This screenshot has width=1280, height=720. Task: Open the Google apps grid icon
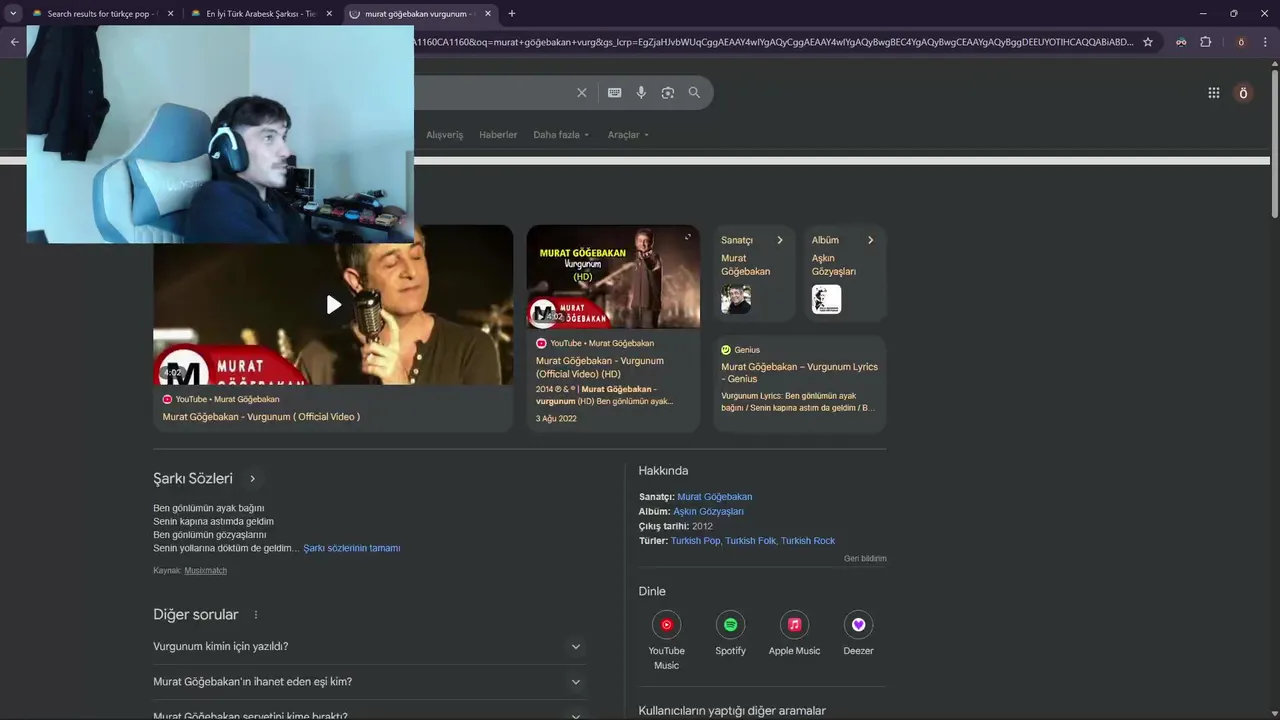(1213, 93)
